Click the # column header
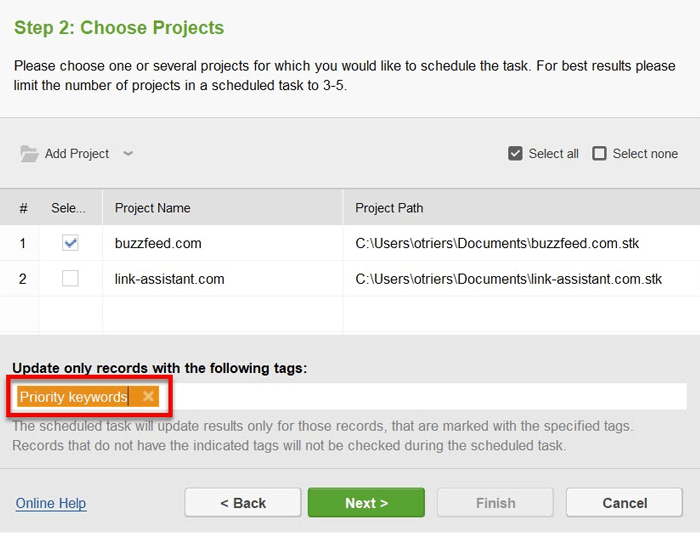This screenshot has height=533, width=700. (23, 208)
